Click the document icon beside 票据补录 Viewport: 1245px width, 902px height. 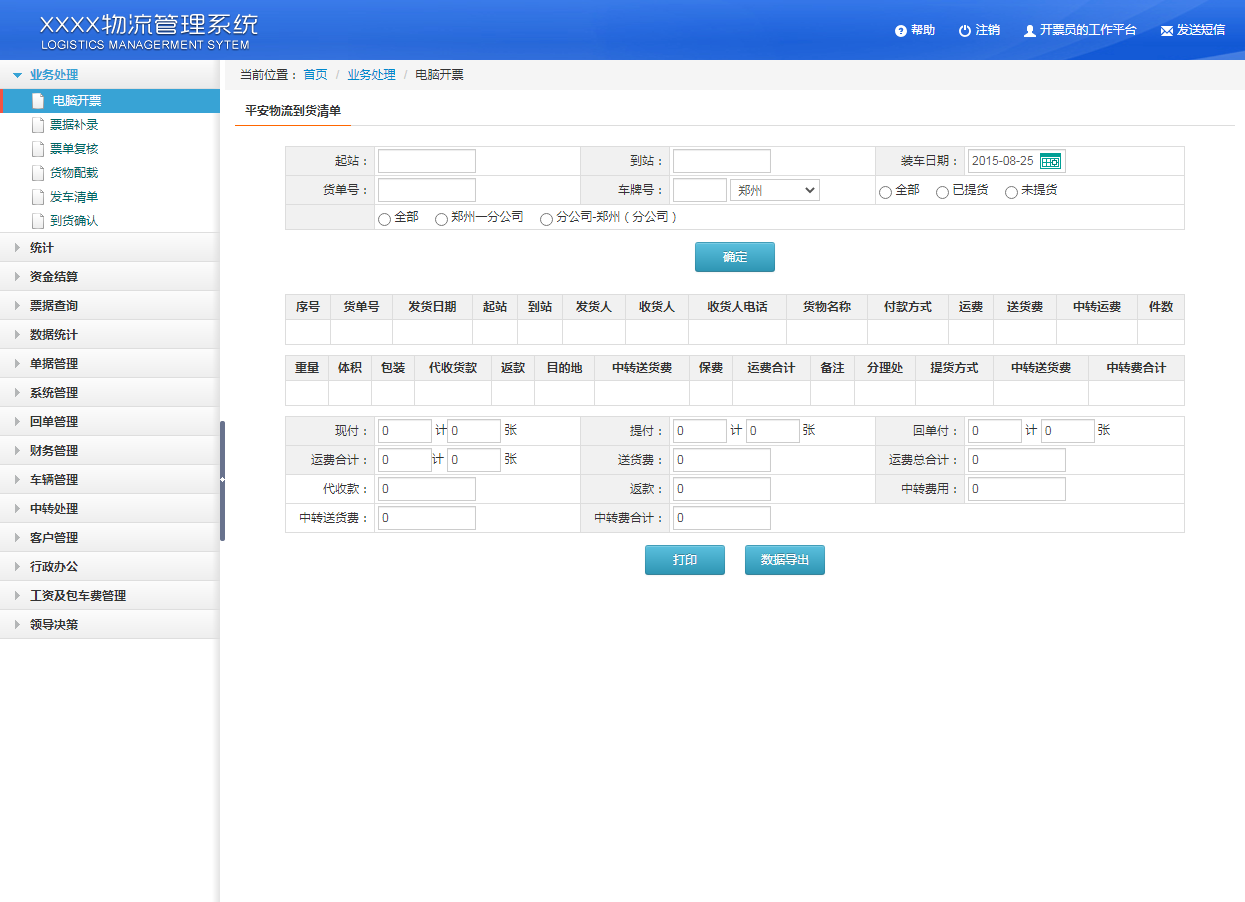tap(38, 125)
